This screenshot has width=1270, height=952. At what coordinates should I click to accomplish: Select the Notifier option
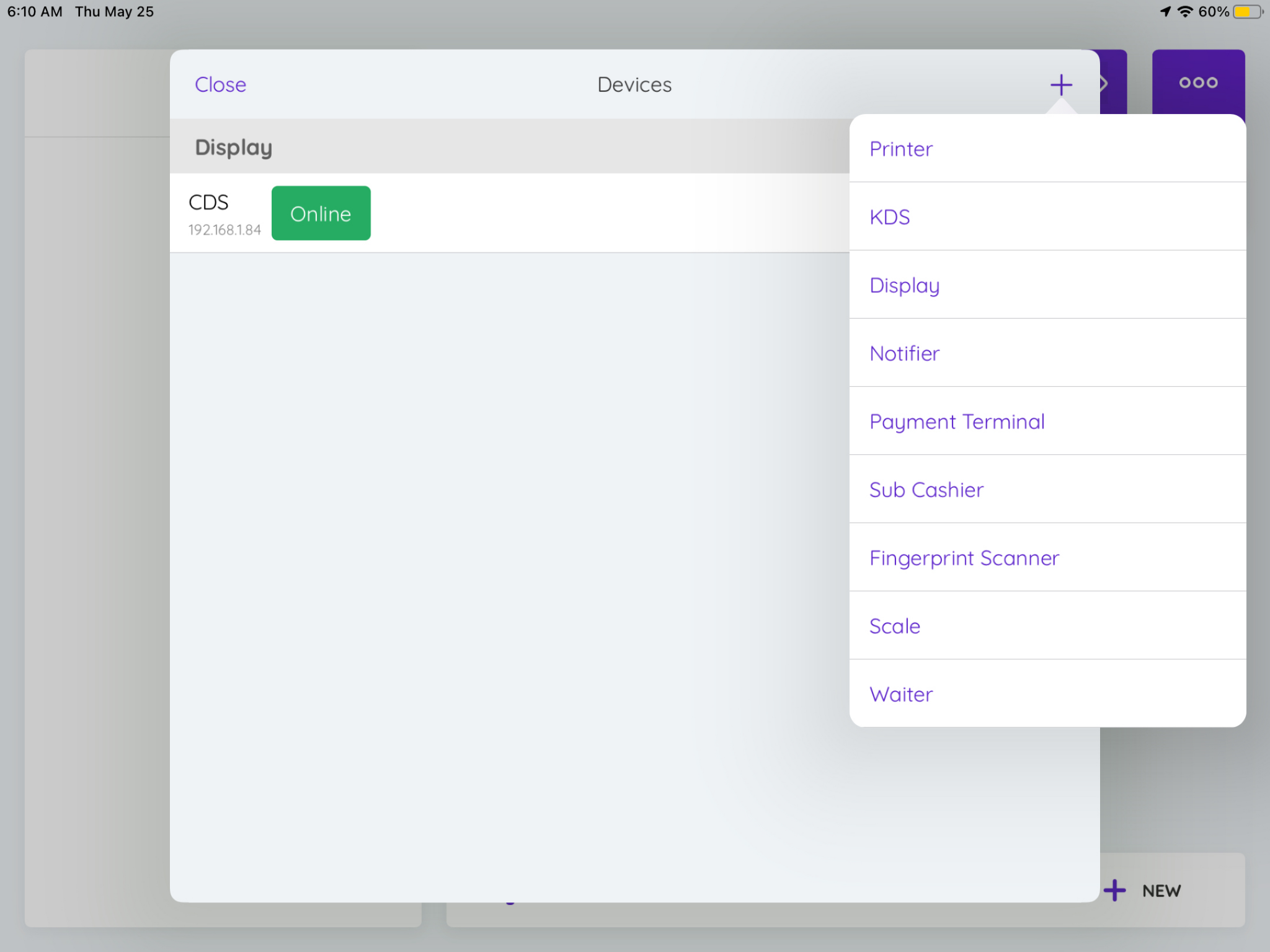tap(1047, 353)
